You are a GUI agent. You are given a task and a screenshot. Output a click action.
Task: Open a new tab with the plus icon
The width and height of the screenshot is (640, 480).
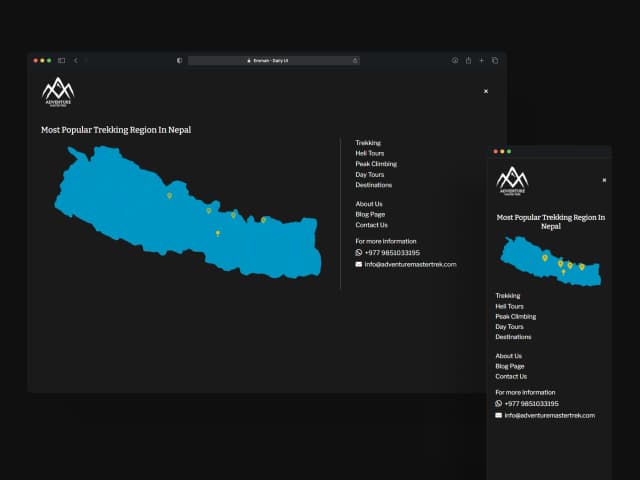click(481, 60)
